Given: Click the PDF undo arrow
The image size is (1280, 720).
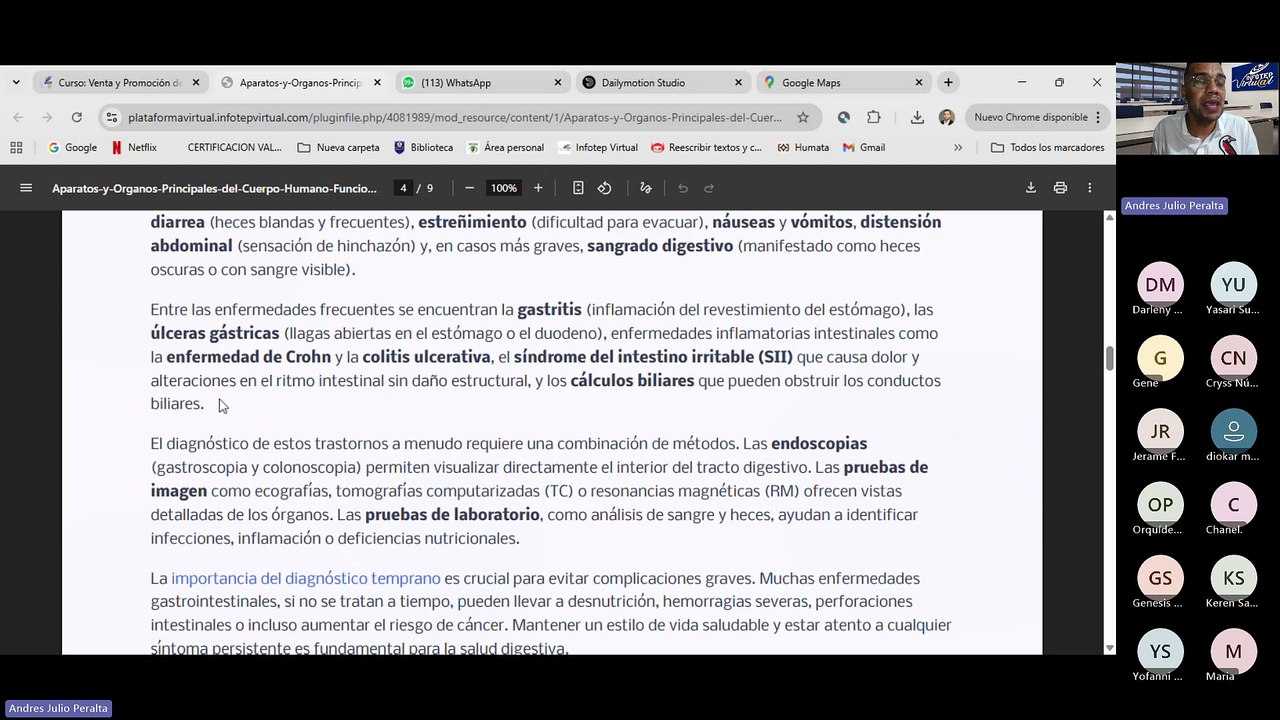Looking at the screenshot, I should 683,188.
